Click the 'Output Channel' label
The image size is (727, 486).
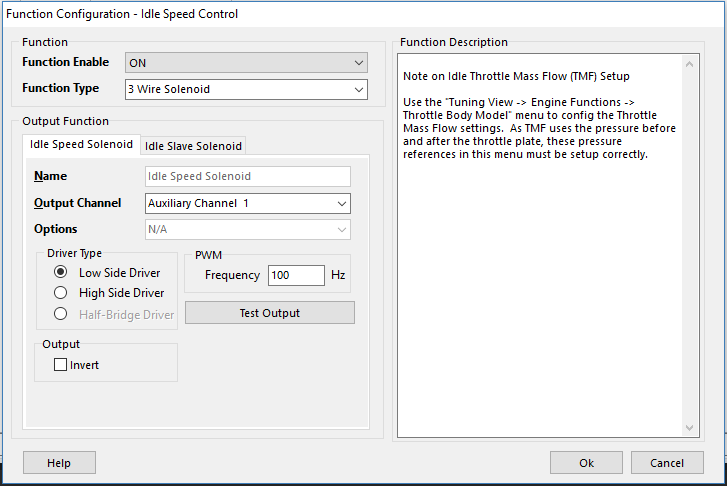pos(77,203)
